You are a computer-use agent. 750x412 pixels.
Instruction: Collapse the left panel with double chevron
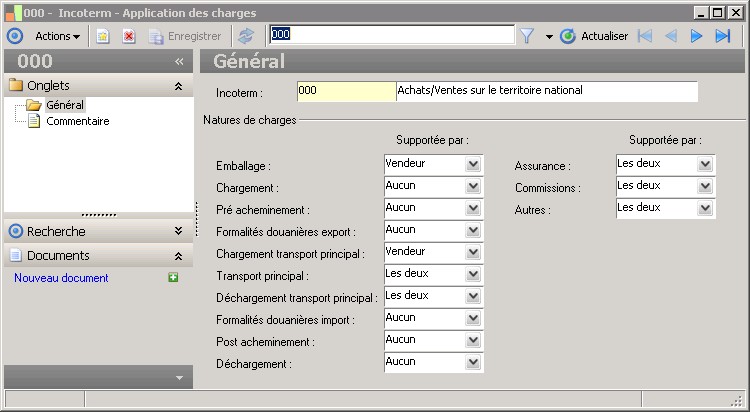click(179, 61)
